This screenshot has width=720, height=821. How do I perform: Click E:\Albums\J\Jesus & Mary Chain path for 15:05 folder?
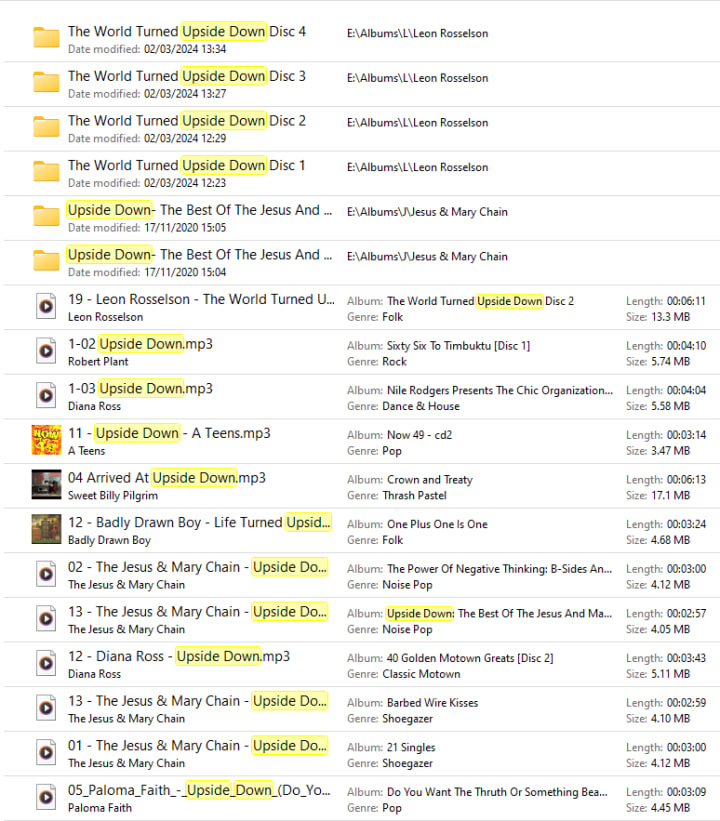(x=427, y=212)
